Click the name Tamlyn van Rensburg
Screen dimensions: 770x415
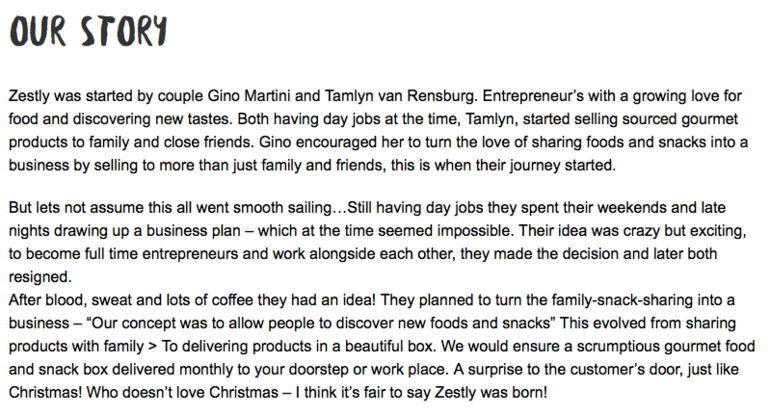click(x=400, y=96)
